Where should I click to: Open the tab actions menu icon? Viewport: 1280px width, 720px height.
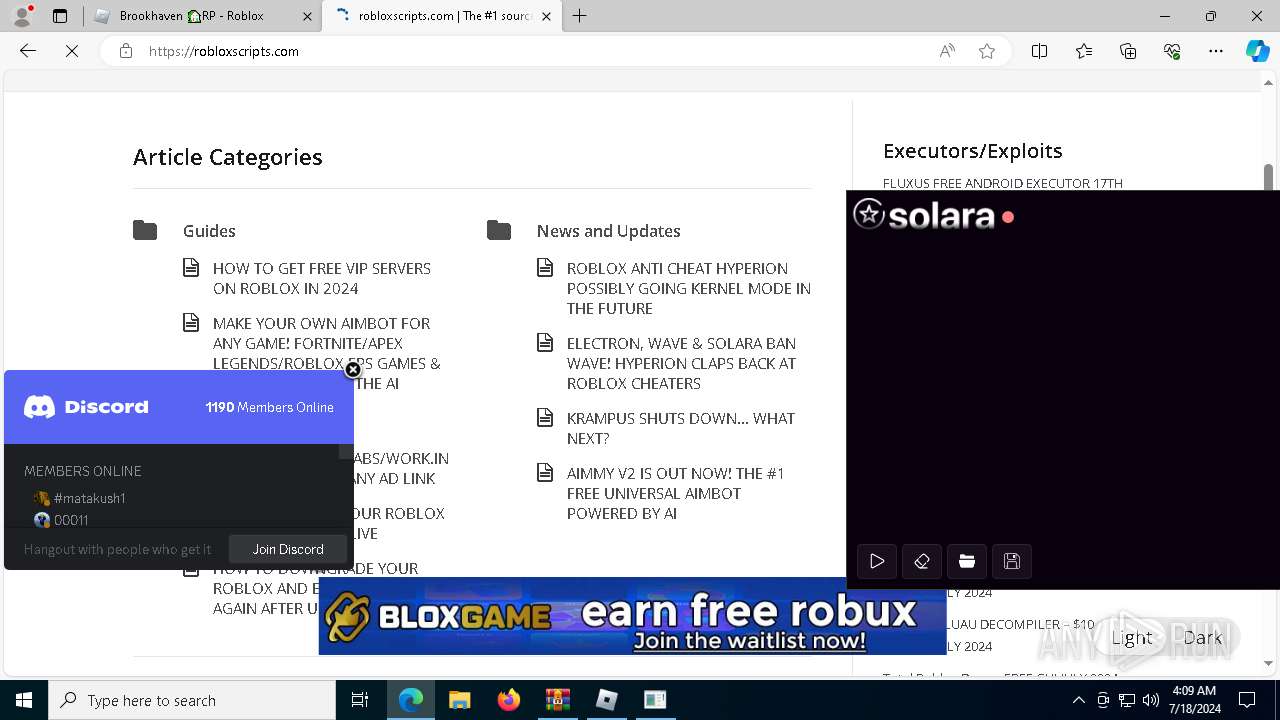(x=60, y=16)
